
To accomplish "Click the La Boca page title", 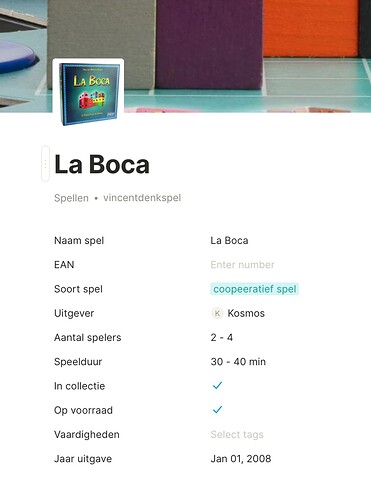I will tap(102, 164).
